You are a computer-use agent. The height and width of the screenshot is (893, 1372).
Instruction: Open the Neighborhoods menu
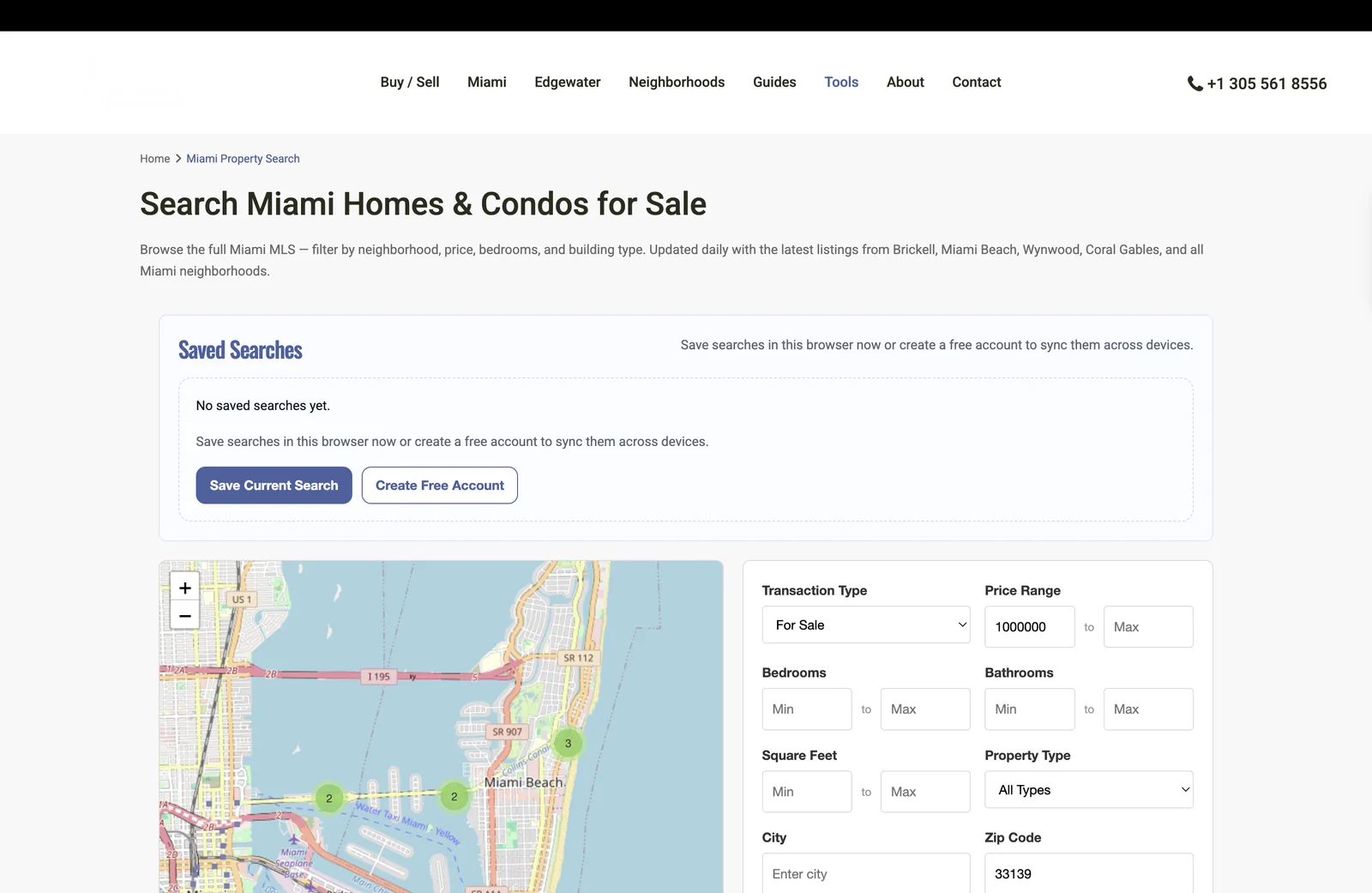point(677,82)
